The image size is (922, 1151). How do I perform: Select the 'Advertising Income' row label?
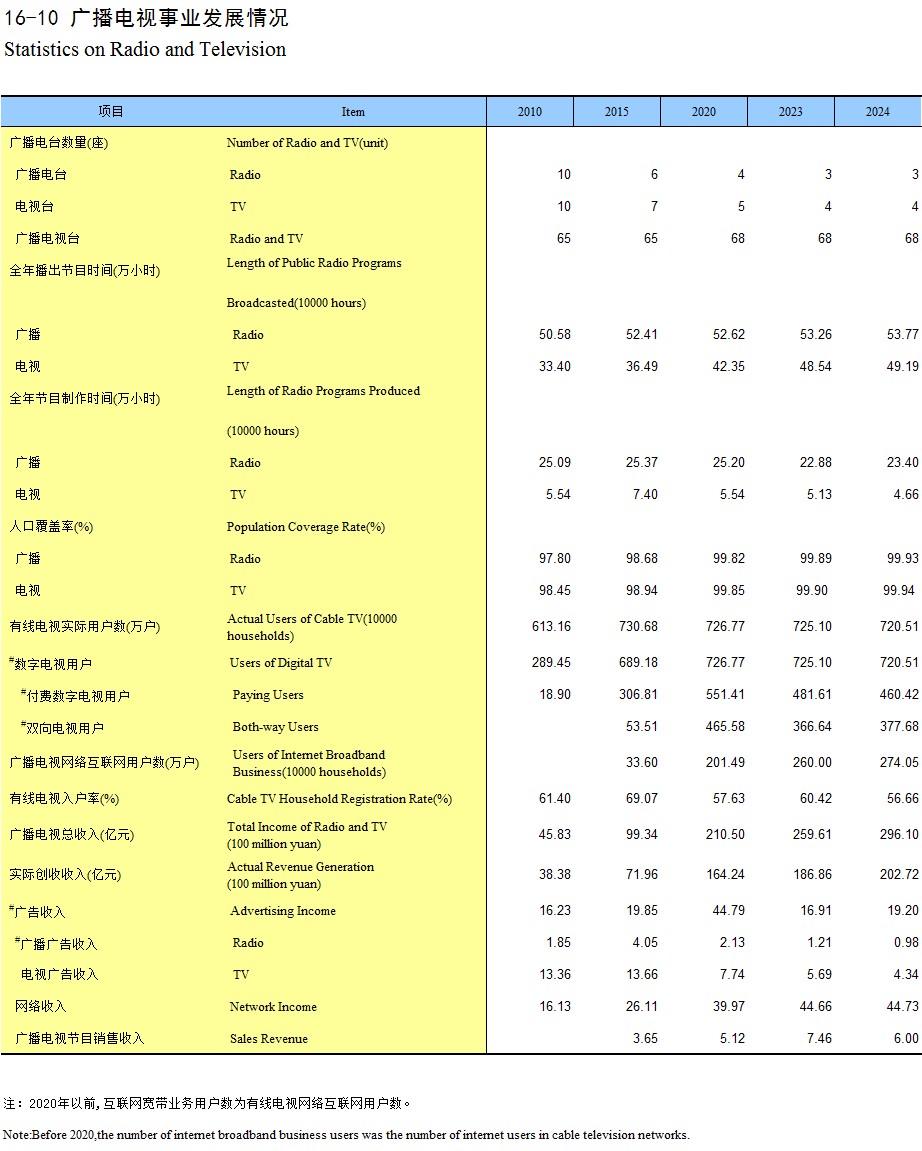(x=283, y=911)
